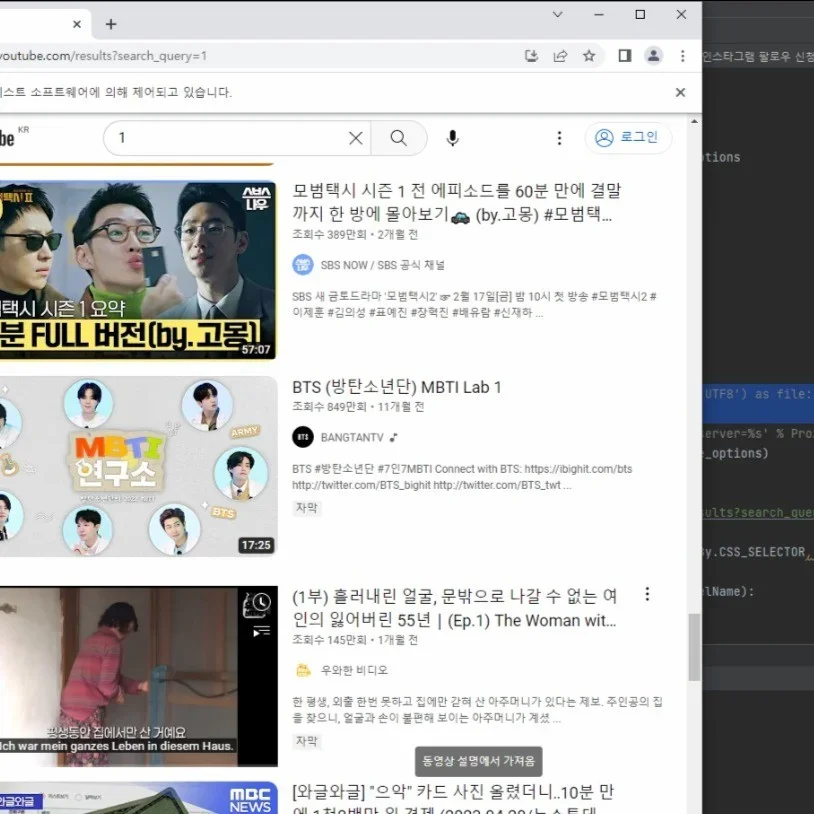Visit SBS NOW / SBS 공식 채널 link
Screen dimensions: 814x814
pyautogui.click(x=382, y=265)
